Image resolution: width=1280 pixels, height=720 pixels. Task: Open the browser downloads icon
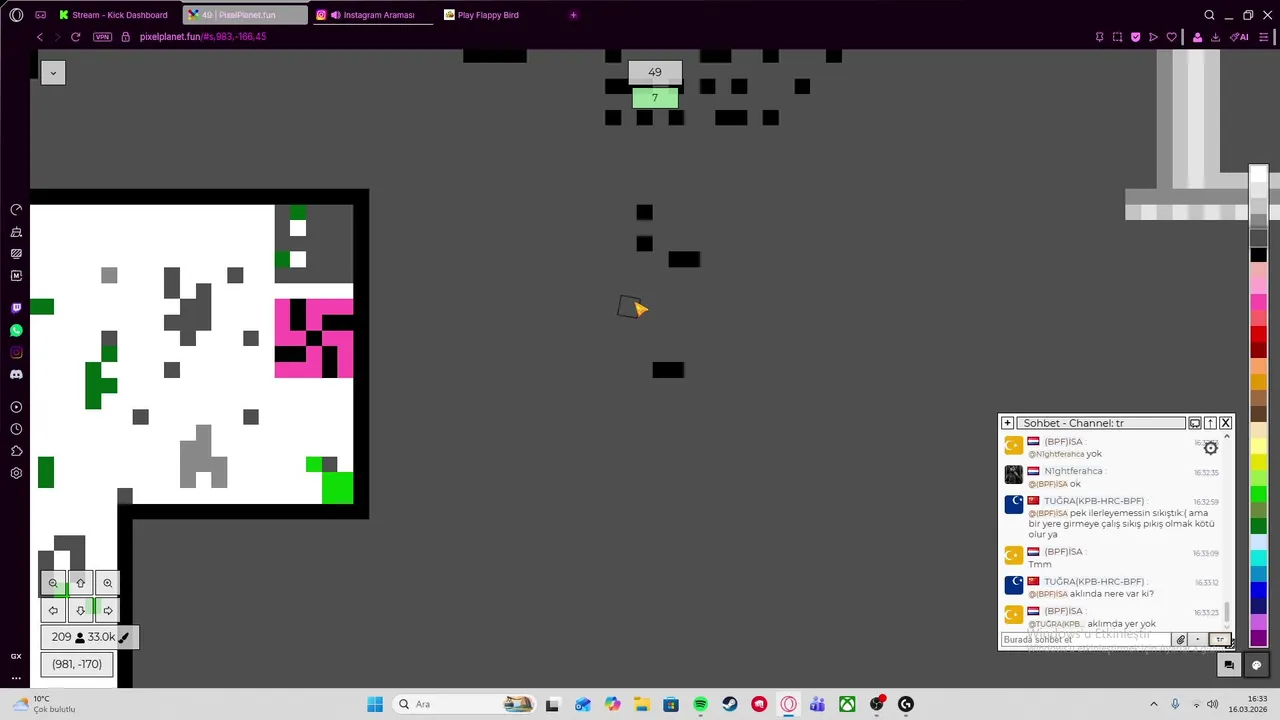coord(1215,37)
